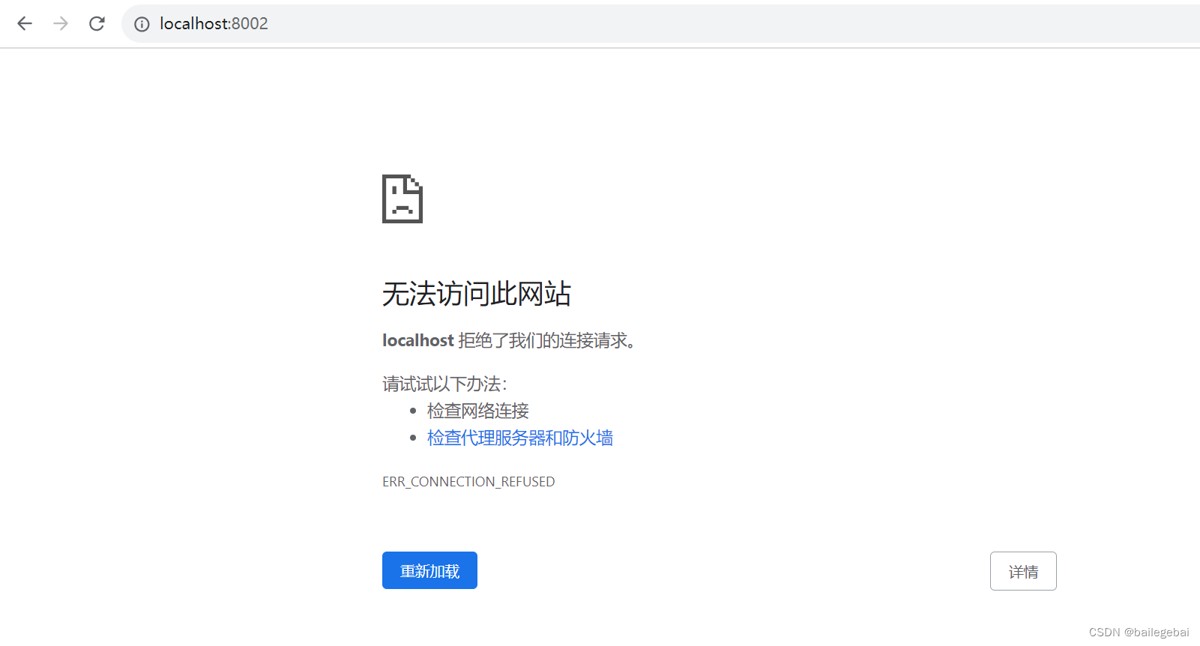Go back using the back arrow
Image resolution: width=1200 pixels, height=646 pixels.
[25, 23]
